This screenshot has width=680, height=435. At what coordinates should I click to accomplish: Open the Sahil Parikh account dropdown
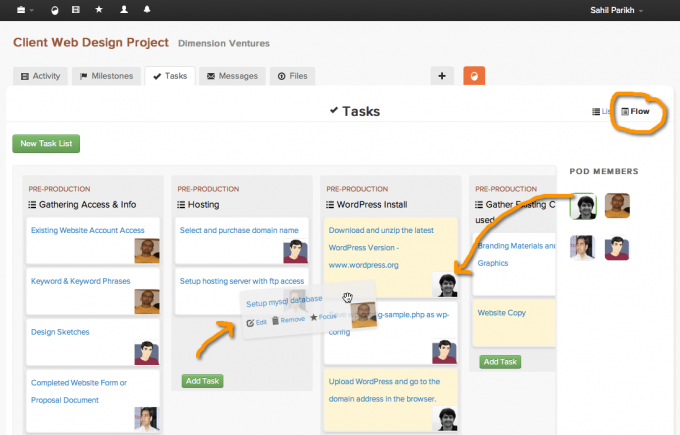click(616, 10)
